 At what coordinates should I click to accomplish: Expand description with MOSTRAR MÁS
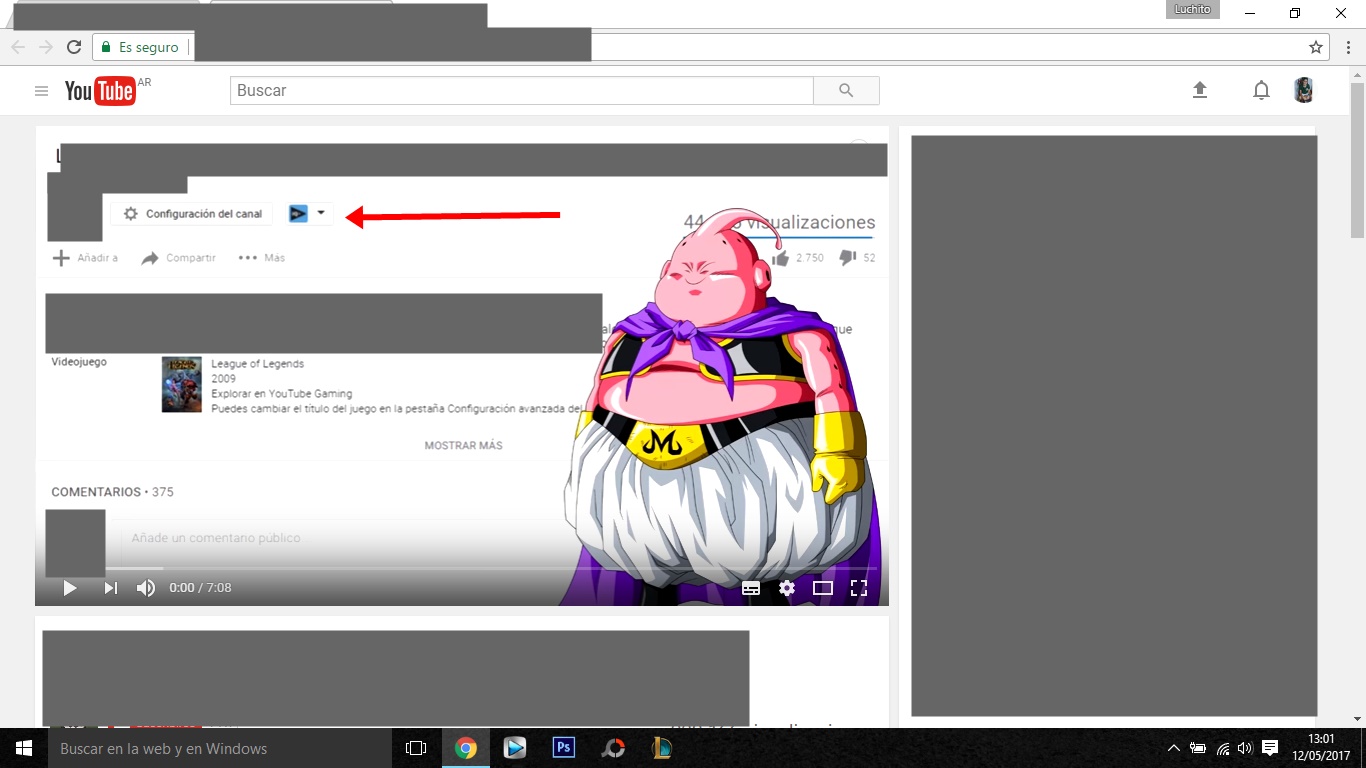(463, 445)
